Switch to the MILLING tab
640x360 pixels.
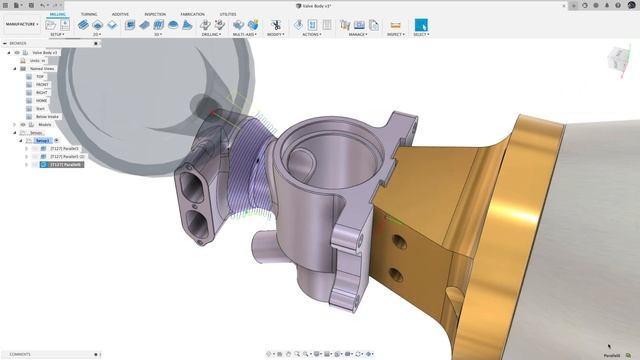[x=57, y=14]
